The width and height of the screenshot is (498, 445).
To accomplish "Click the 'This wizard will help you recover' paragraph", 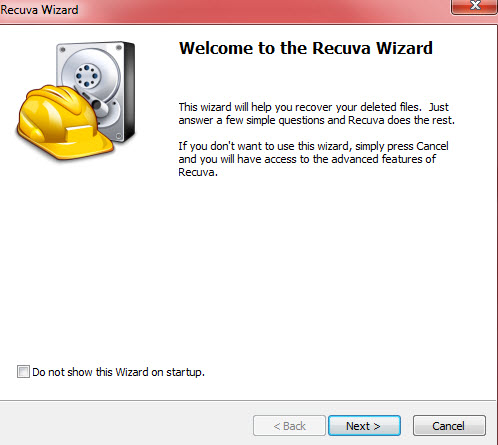I will point(317,114).
